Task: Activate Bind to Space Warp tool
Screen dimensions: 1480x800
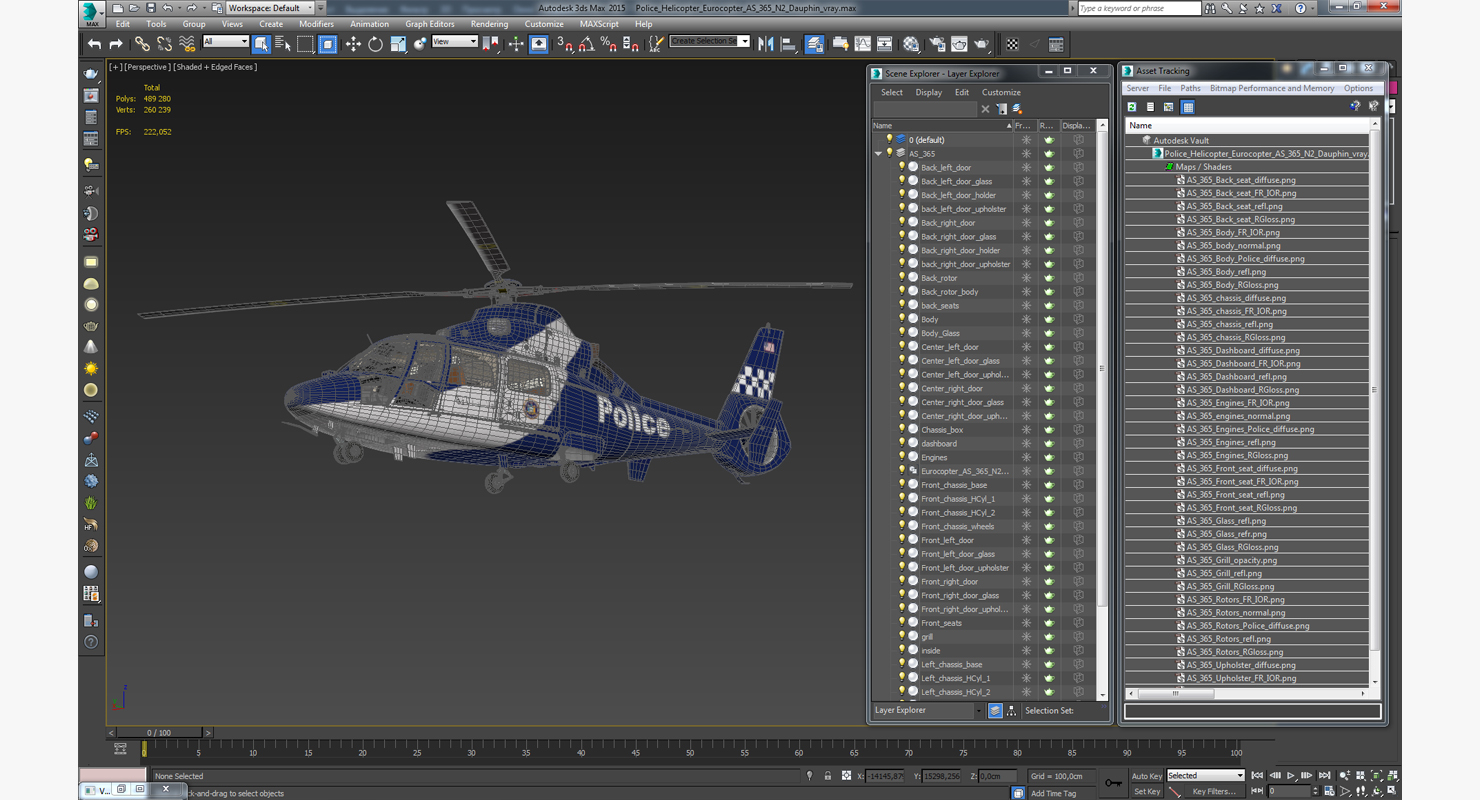Action: (x=187, y=44)
